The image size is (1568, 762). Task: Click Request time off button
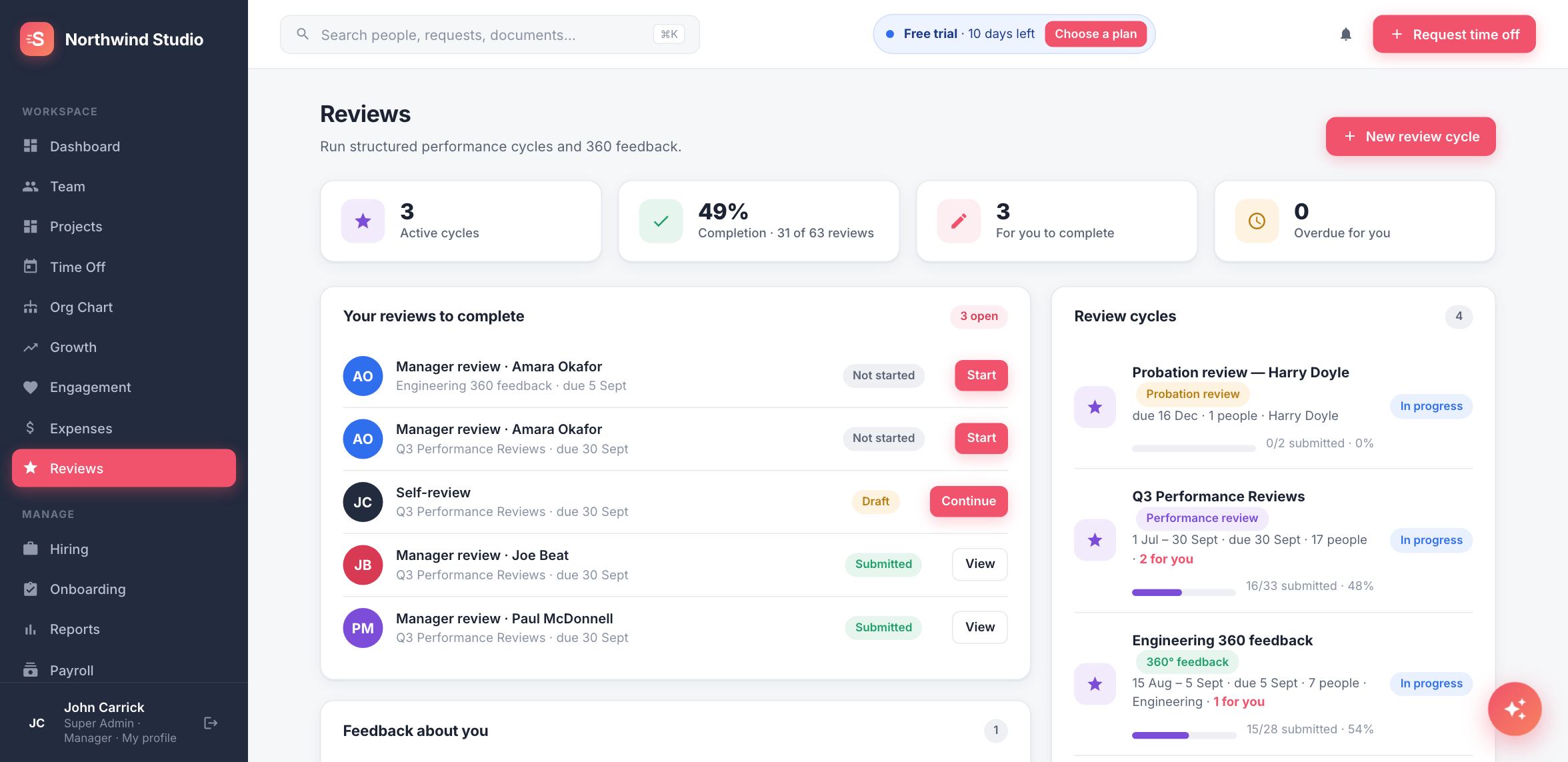(x=1454, y=34)
